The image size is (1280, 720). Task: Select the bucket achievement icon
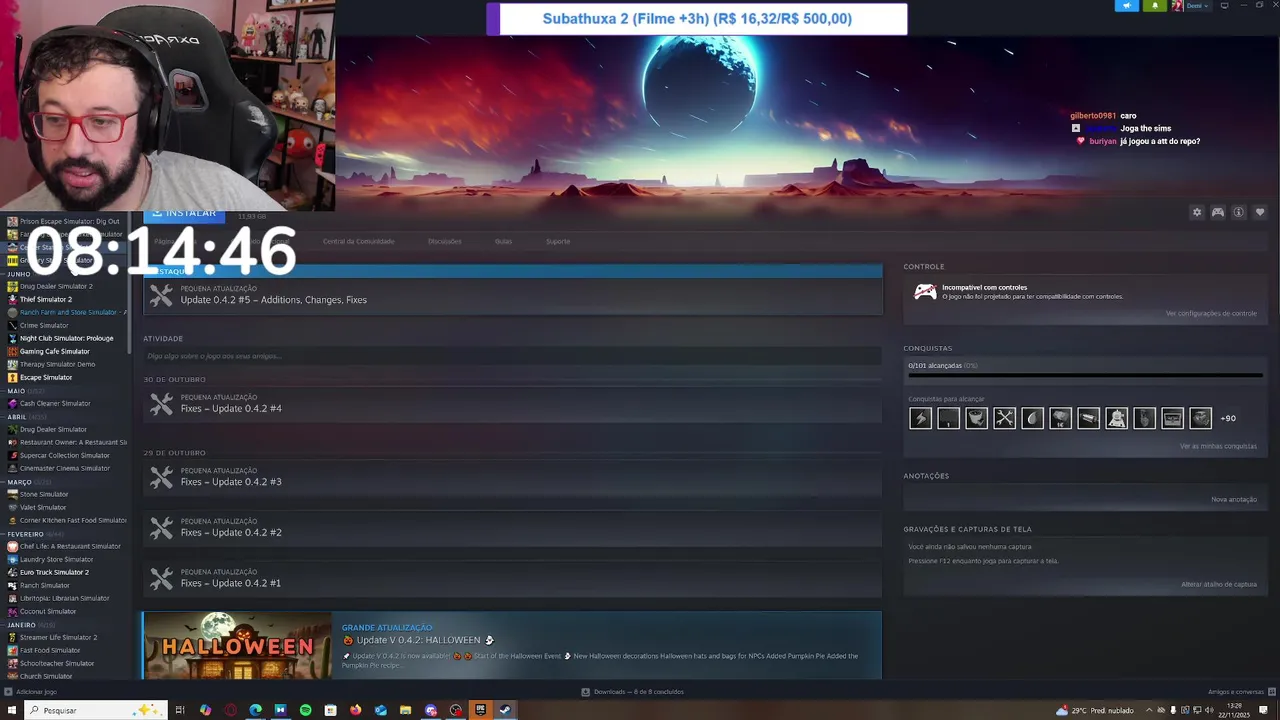(x=976, y=419)
